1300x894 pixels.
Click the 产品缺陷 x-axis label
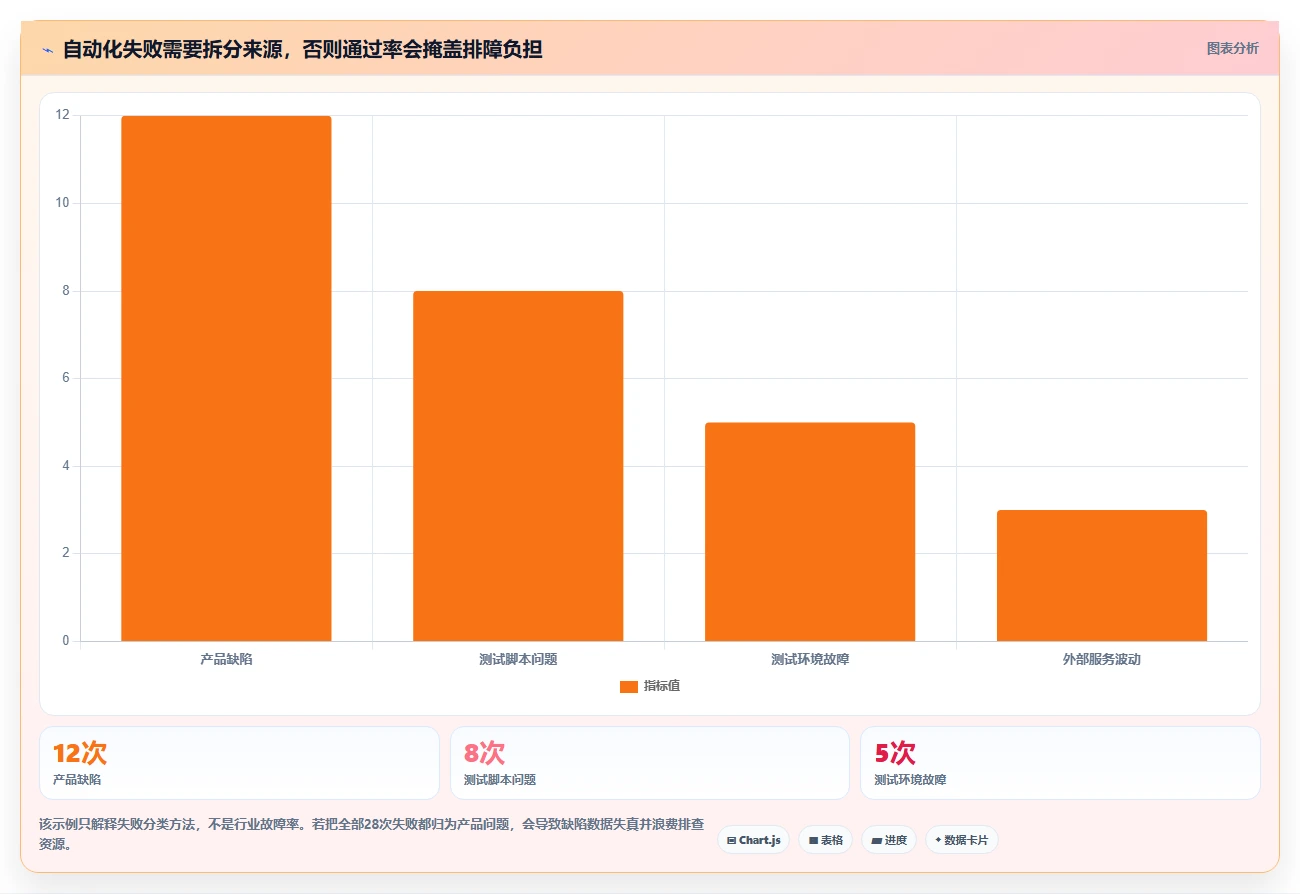click(226, 659)
